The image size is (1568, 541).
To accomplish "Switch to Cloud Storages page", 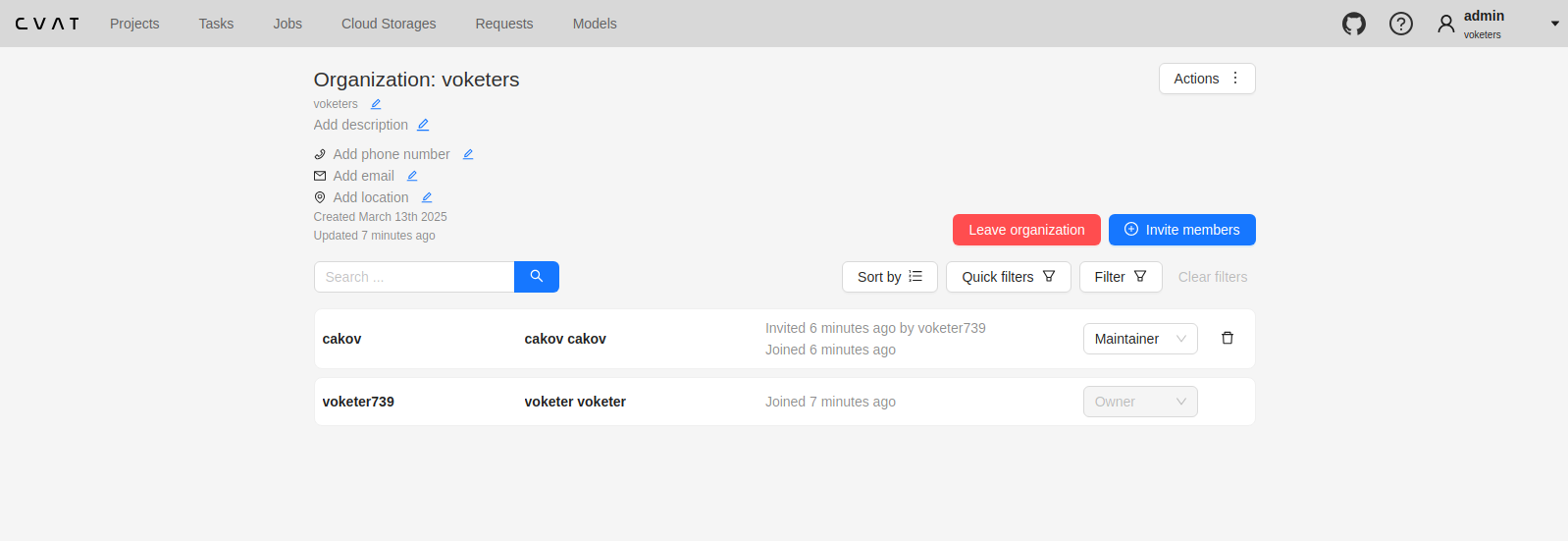I will 389,24.
